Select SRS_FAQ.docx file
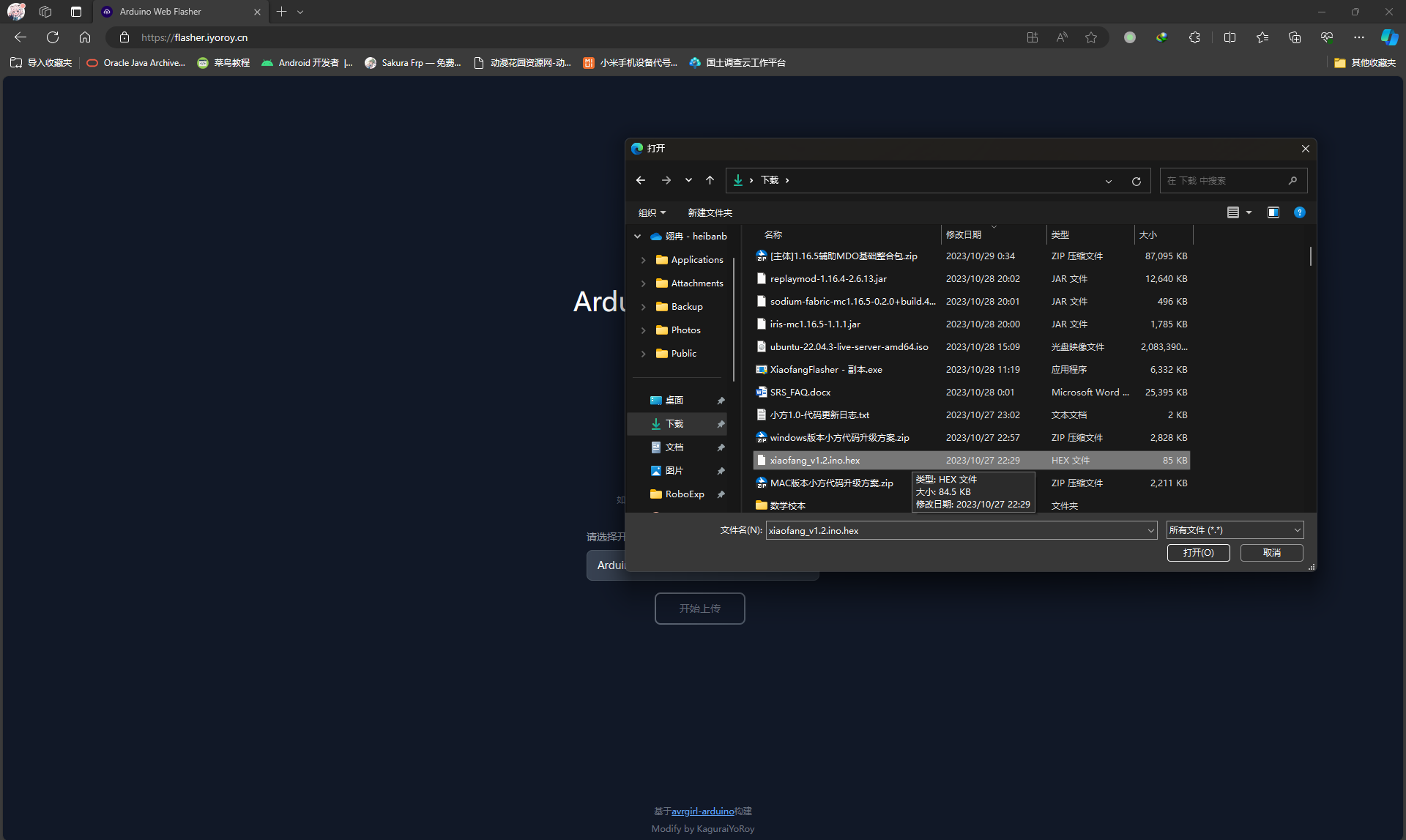The image size is (1406, 840). (x=971, y=393)
